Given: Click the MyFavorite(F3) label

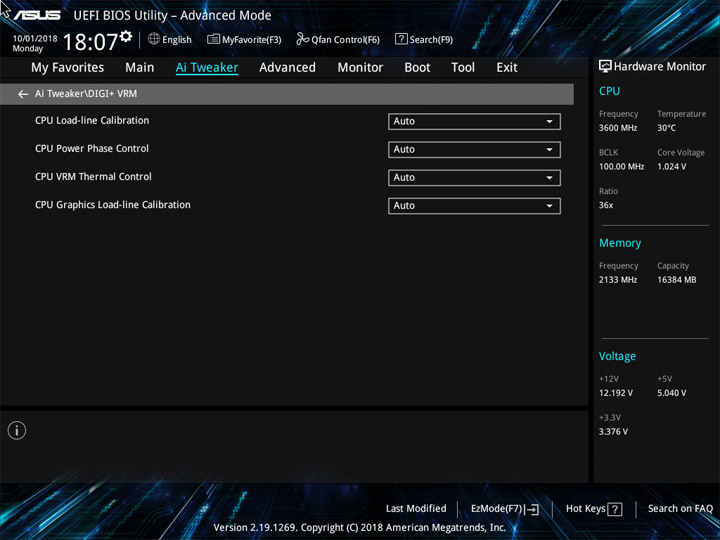Looking at the screenshot, I should [252, 40].
